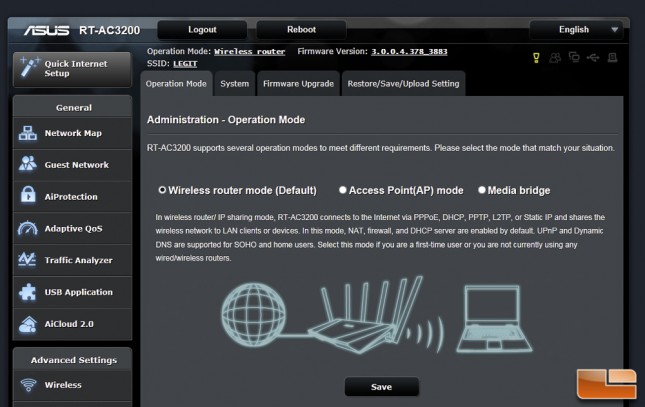Viewport: 645px width, 407px height.
Task: Click the guest users status icon
Action: tap(555, 58)
